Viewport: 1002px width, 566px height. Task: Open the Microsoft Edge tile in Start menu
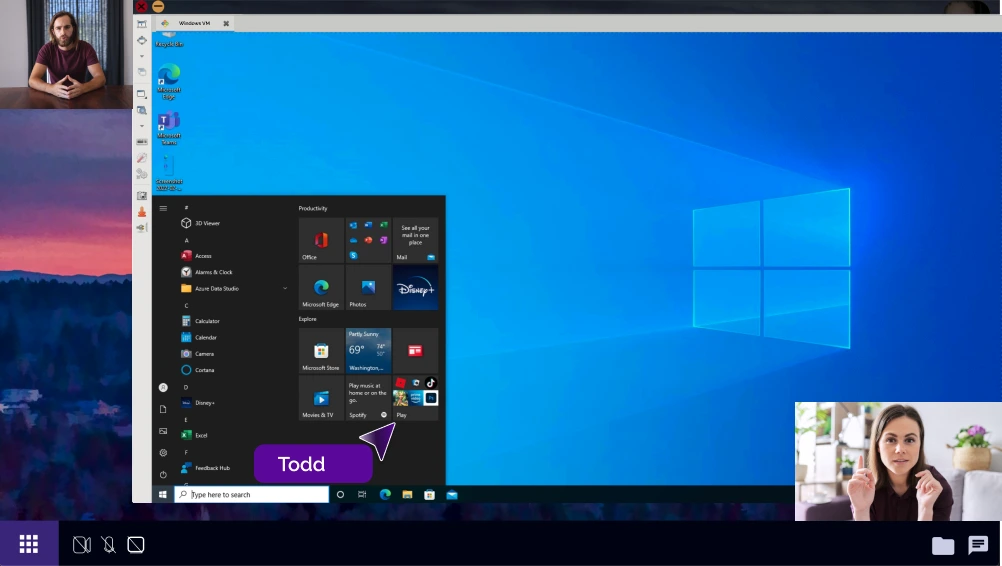[321, 287]
